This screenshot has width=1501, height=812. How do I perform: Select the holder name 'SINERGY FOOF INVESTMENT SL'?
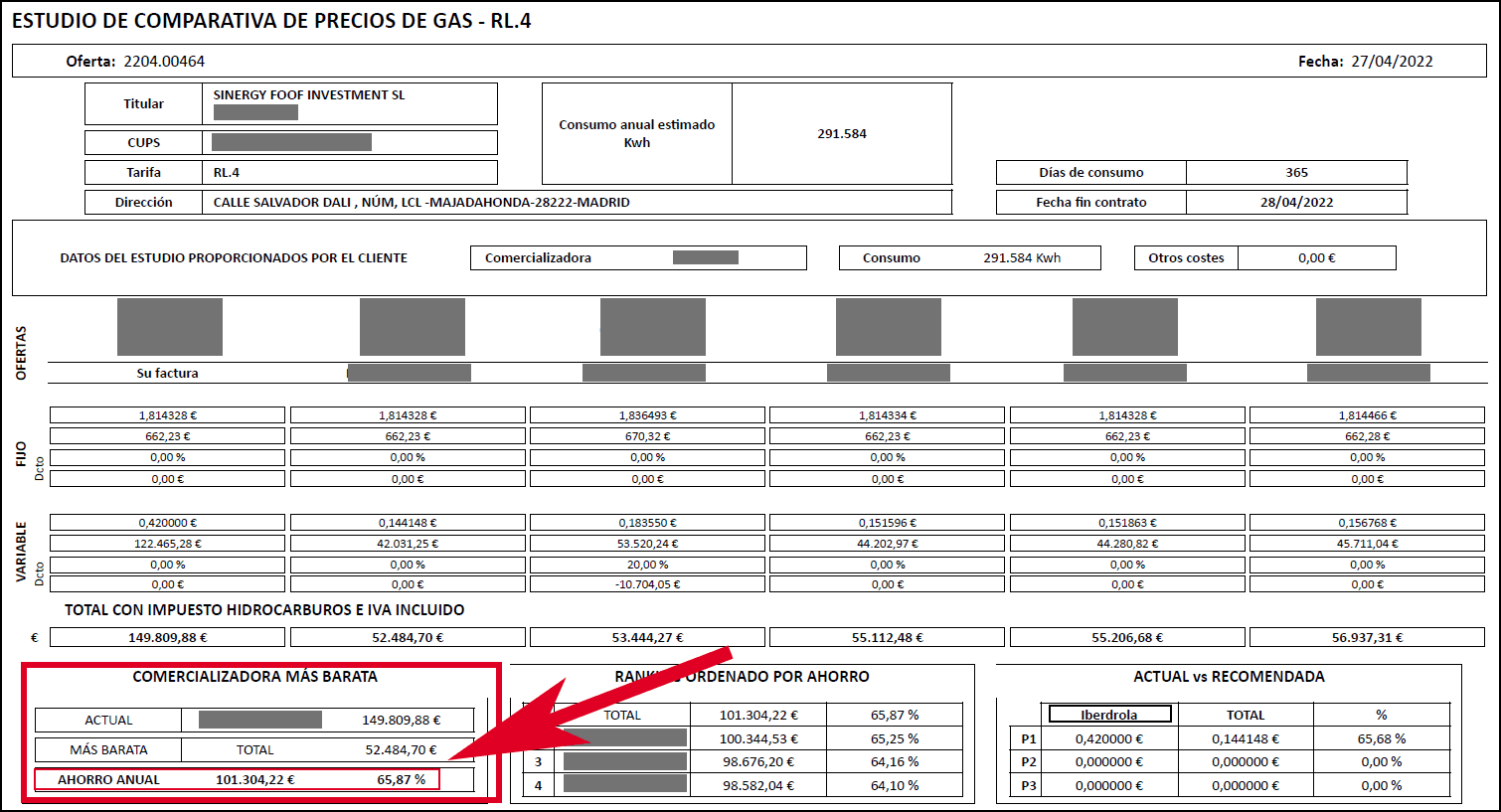pos(309,95)
